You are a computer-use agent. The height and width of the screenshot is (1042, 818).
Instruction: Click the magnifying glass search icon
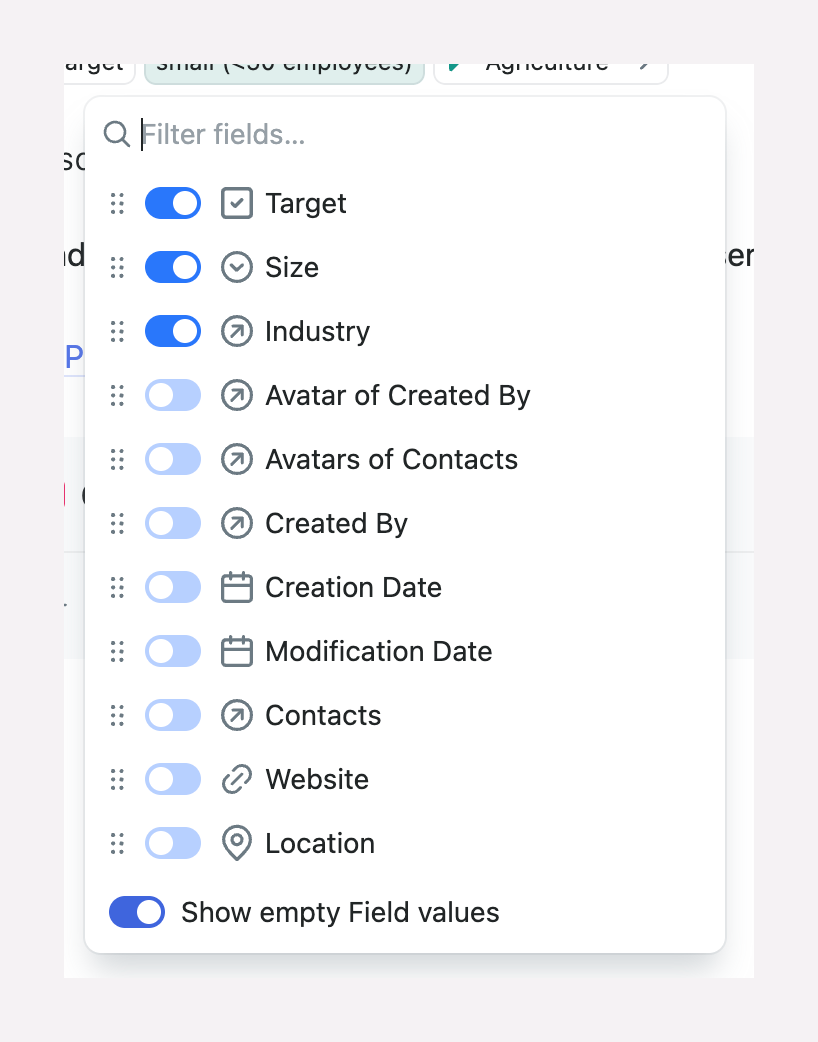click(116, 134)
